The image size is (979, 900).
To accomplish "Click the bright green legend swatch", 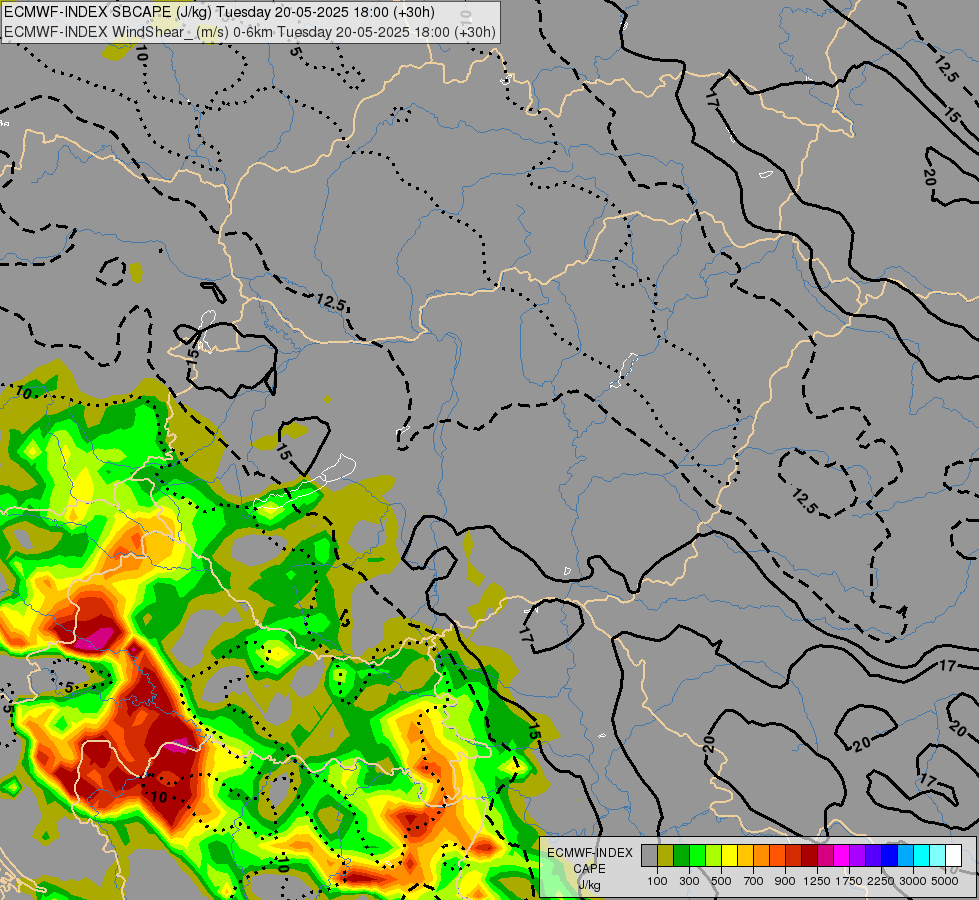I will click(x=697, y=855).
